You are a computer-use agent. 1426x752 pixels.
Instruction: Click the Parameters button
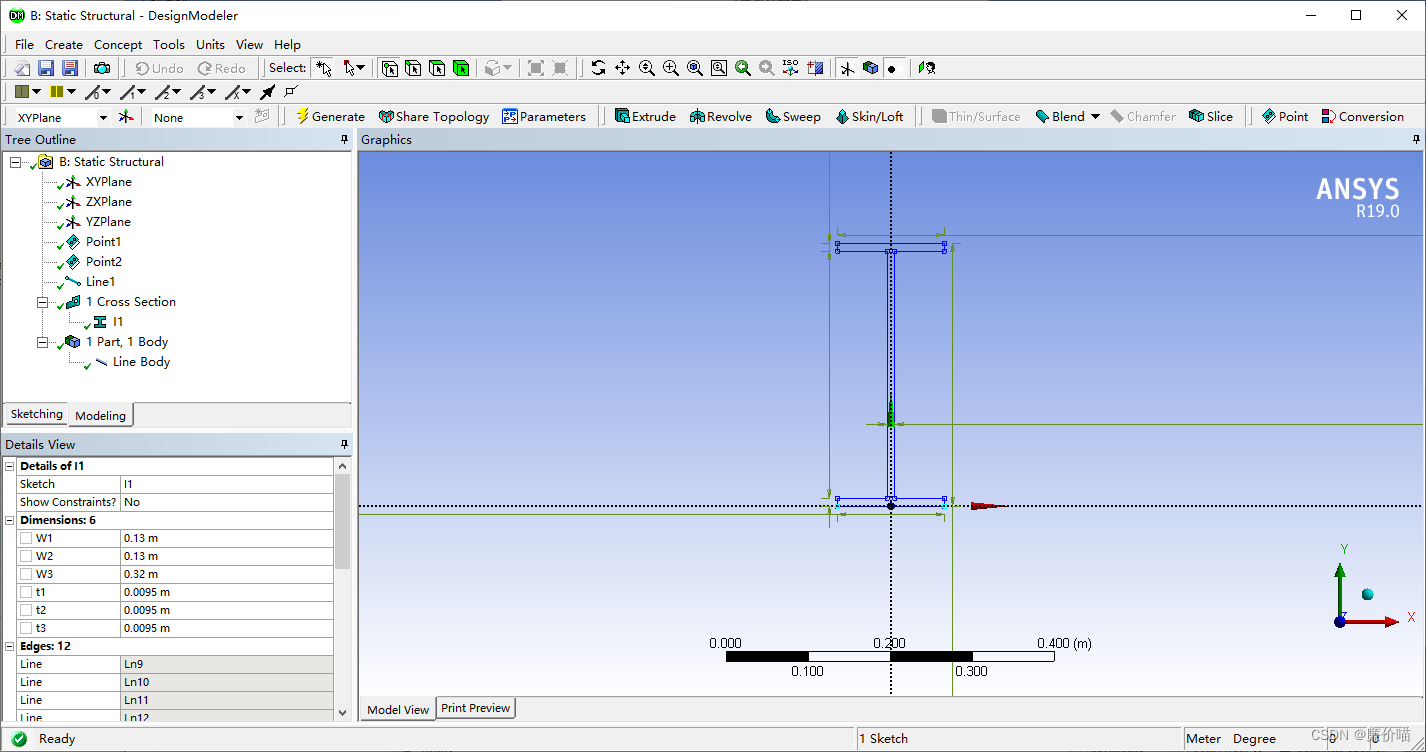[x=544, y=116]
